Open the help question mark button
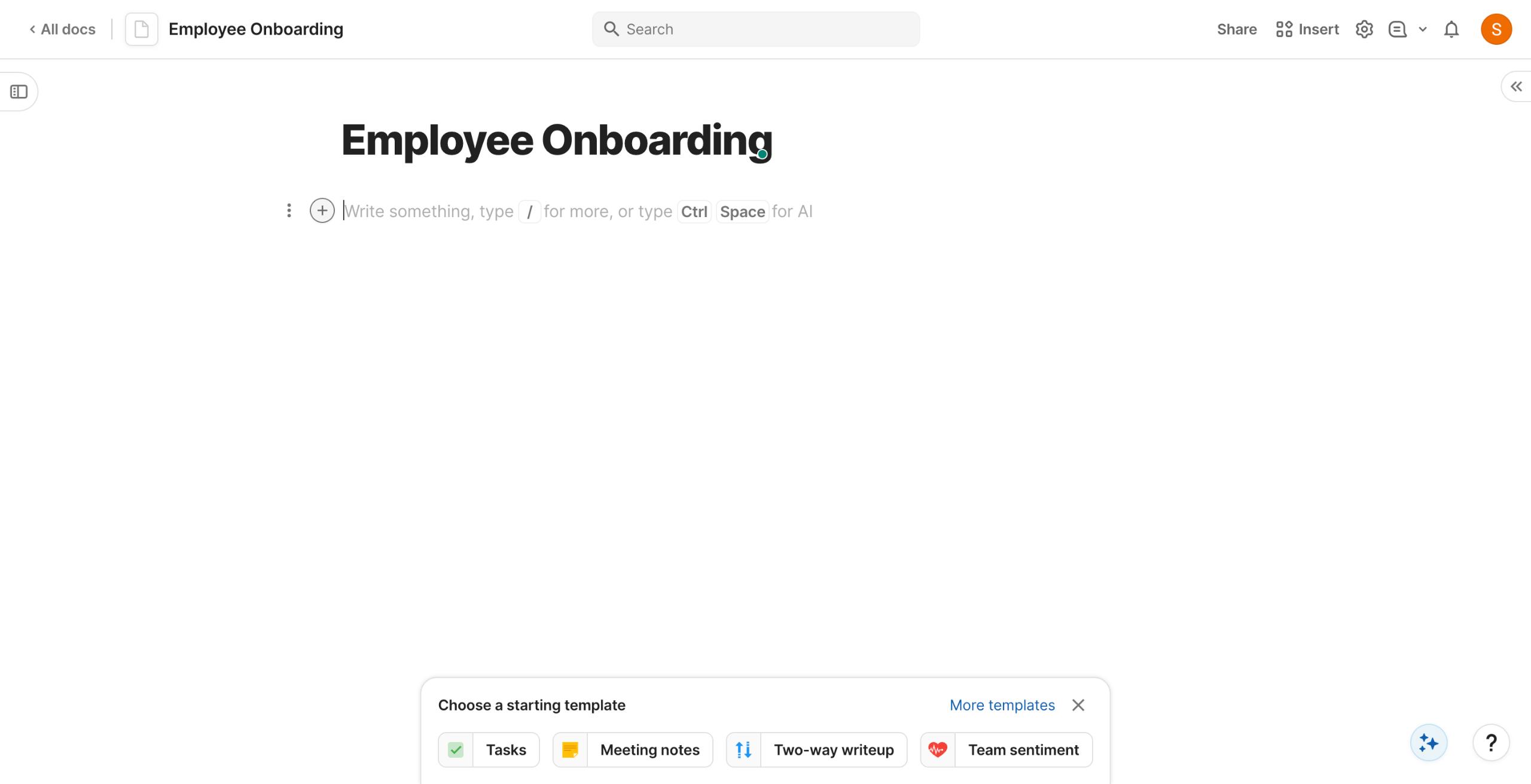1531x784 pixels. pos(1491,743)
